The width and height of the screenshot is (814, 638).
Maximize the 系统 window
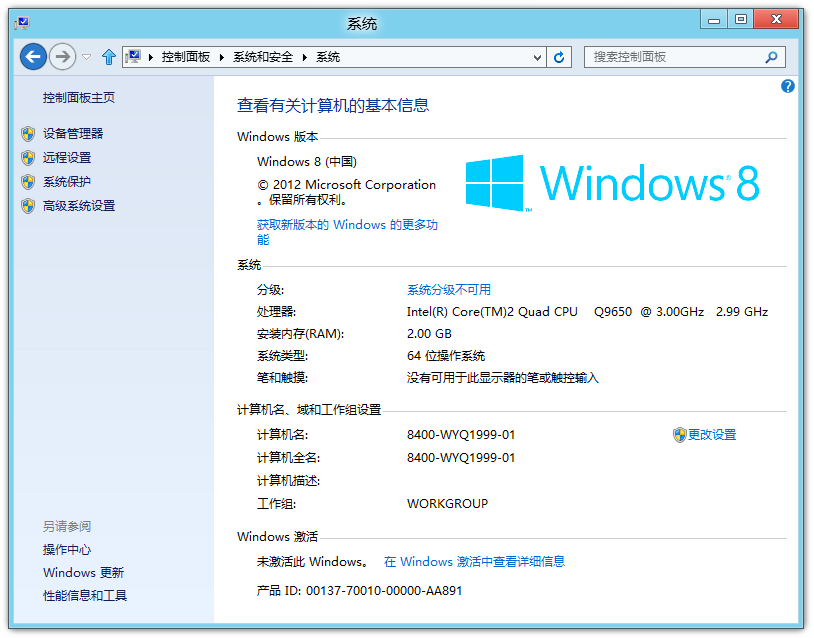coord(741,20)
